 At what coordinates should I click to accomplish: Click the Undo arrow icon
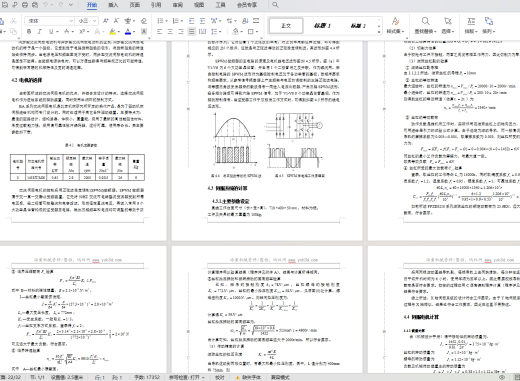[46, 5]
